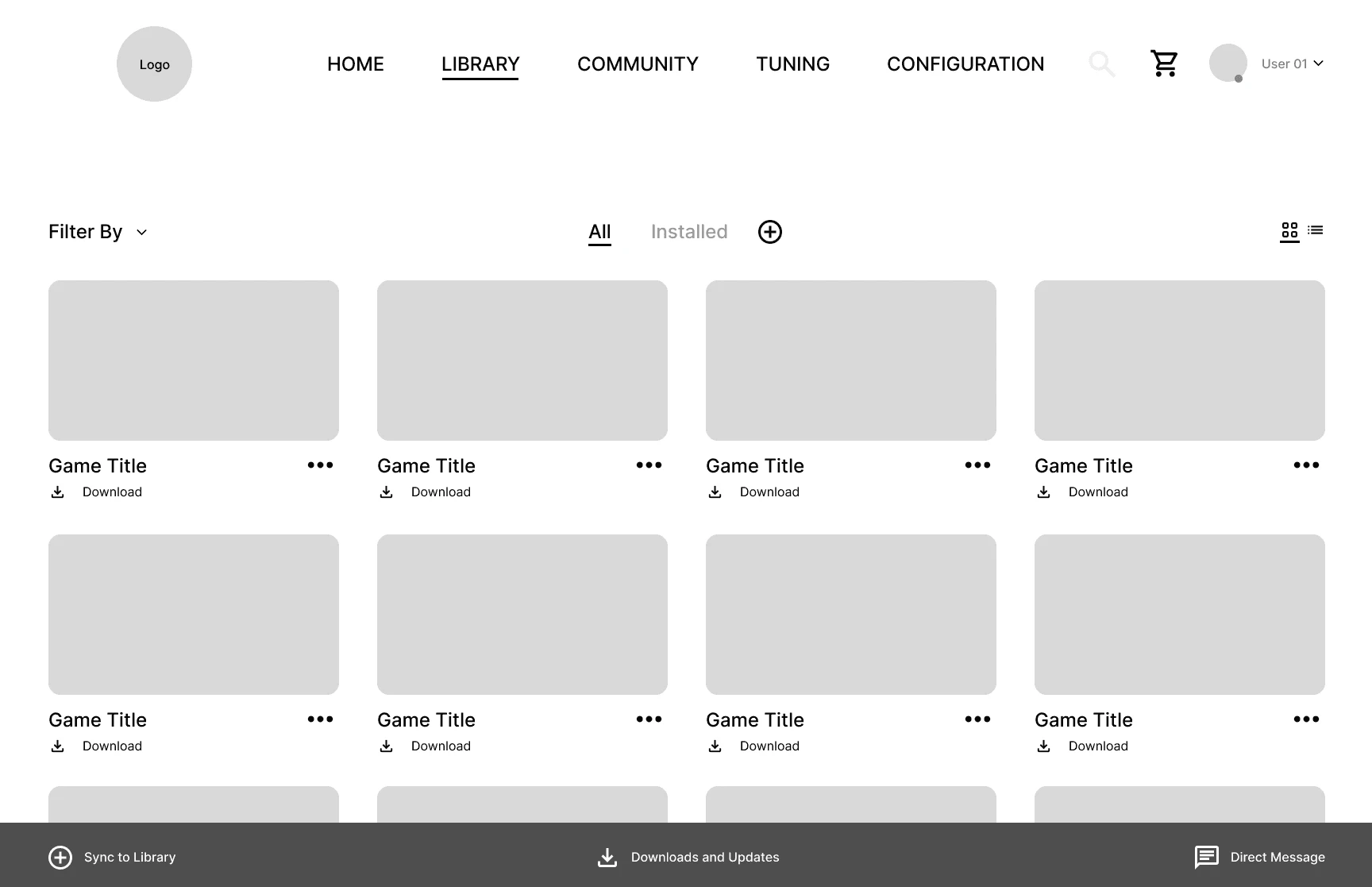The height and width of the screenshot is (887, 1372).
Task: Open the first game thumbnail in the top row
Action: (x=194, y=361)
